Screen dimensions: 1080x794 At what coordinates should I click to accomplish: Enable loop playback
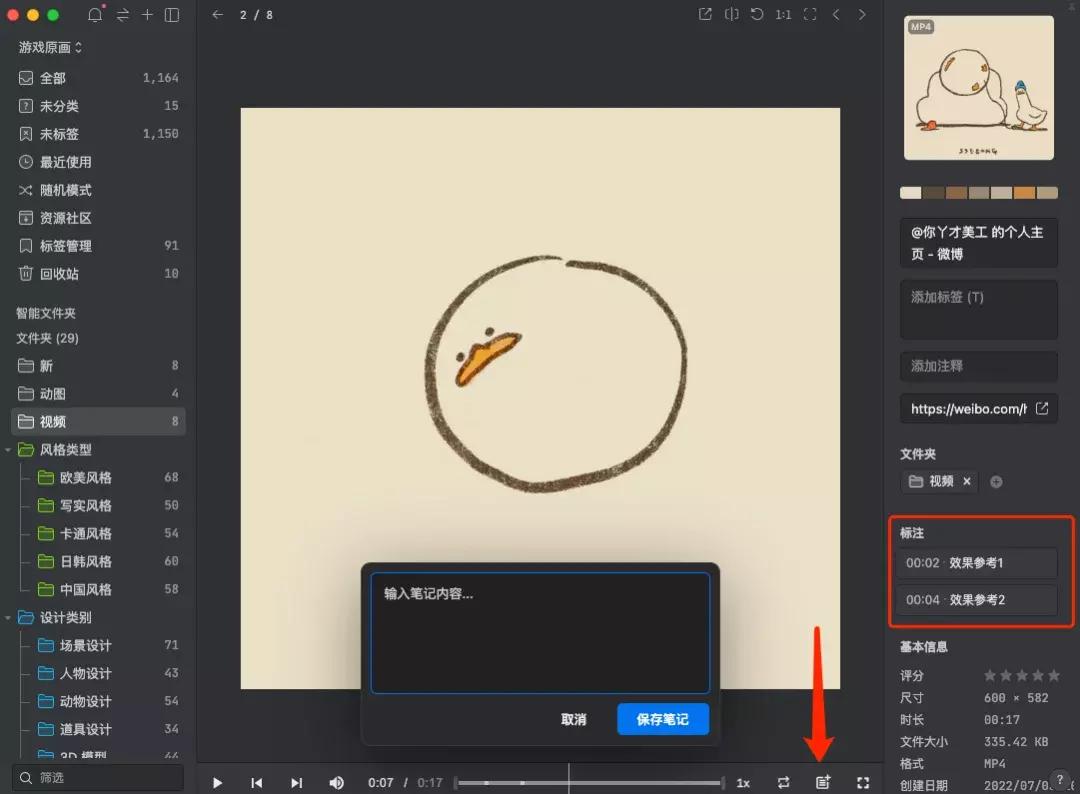(783, 783)
